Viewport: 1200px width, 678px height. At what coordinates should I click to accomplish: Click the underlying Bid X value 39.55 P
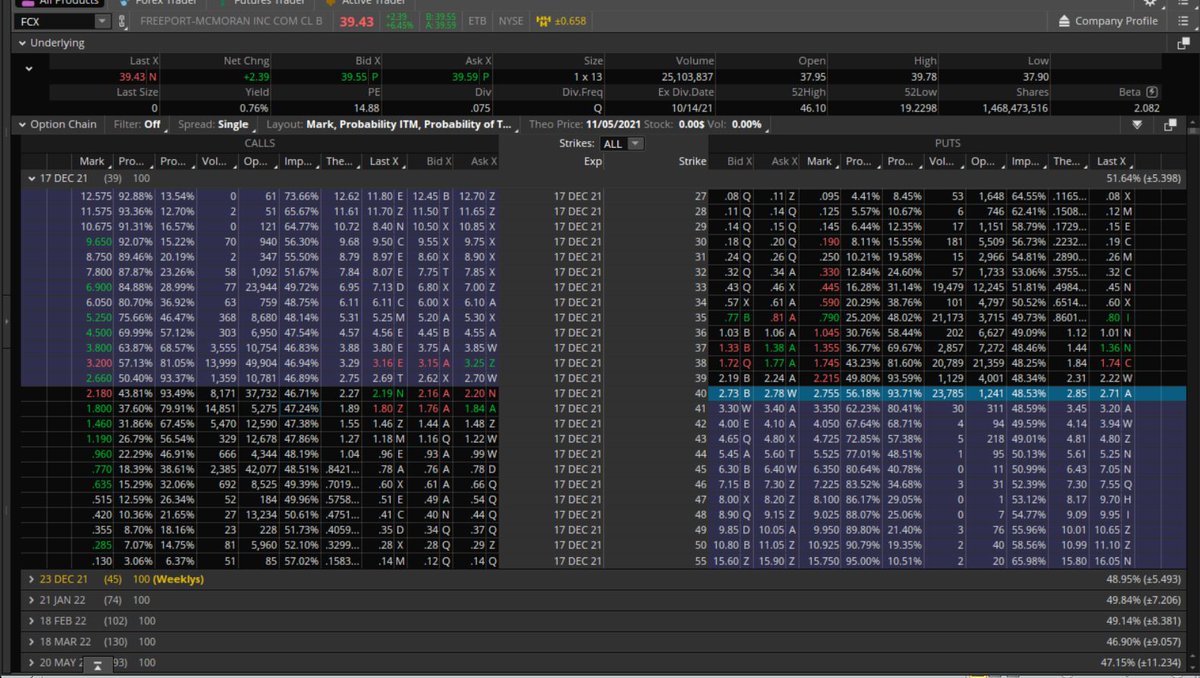(x=360, y=76)
